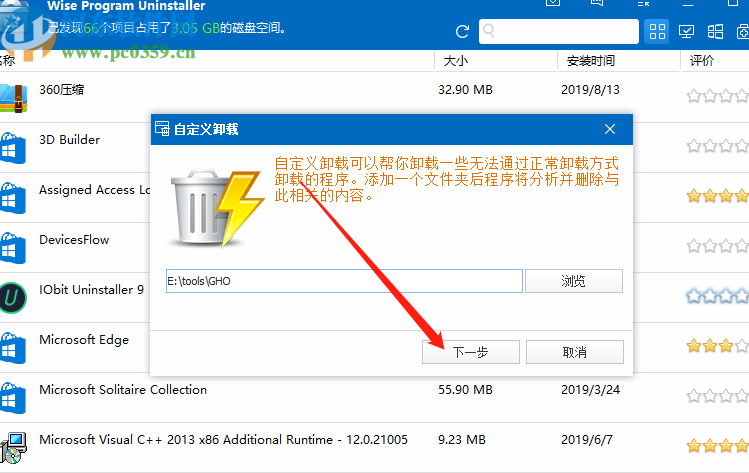This screenshot has width=749, height=473.
Task: Click the folder path field E:\tools\GHO
Action: [344, 281]
